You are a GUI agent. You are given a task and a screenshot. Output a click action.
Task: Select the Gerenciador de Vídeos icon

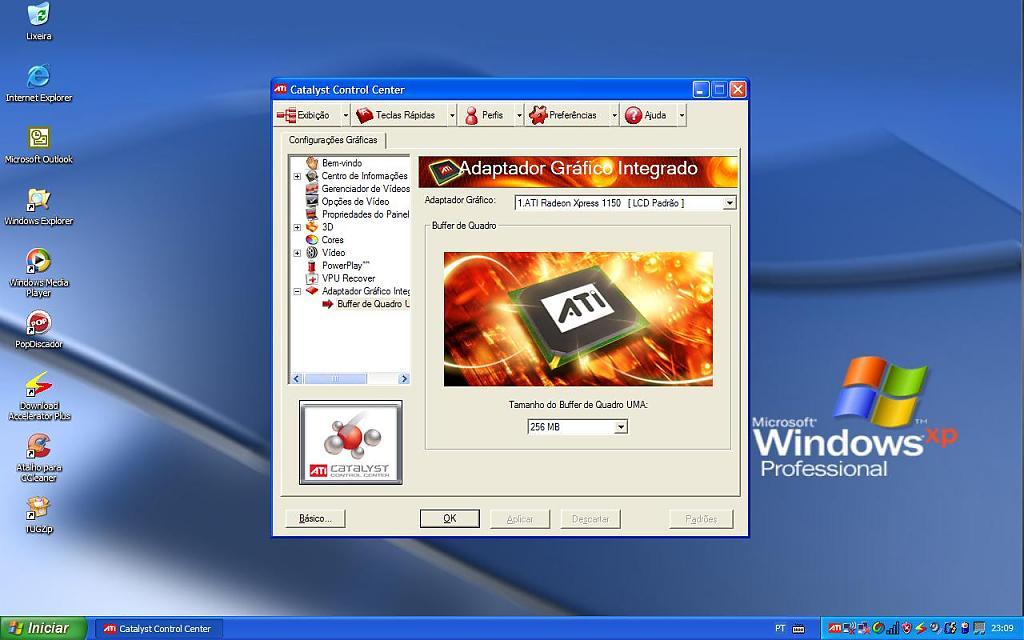click(312, 189)
